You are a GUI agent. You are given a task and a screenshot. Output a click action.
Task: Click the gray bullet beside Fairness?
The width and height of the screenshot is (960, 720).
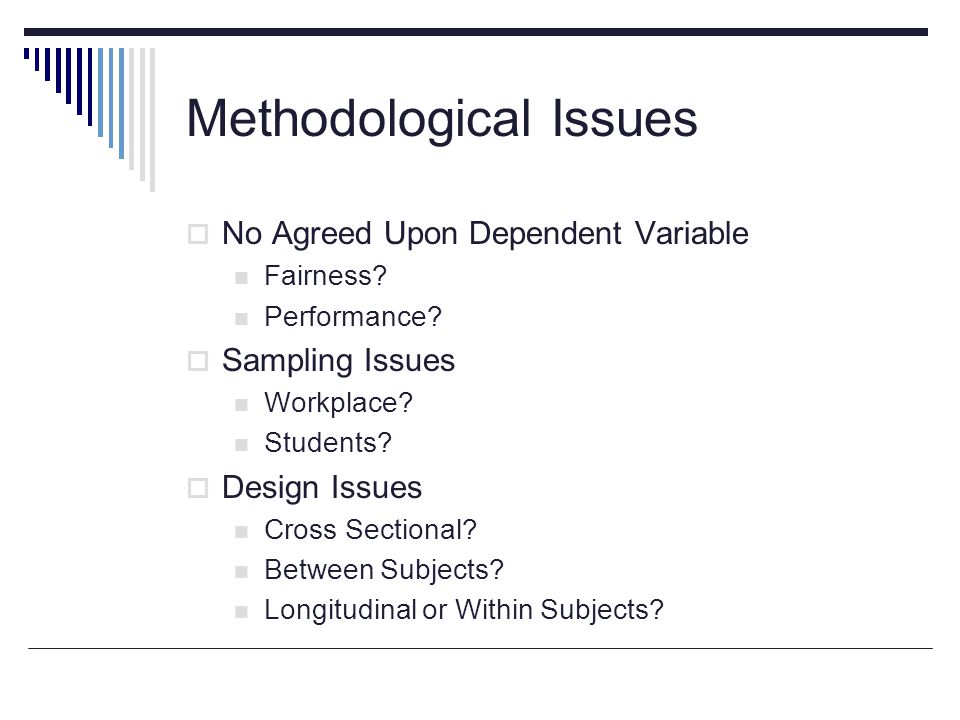[x=241, y=278]
